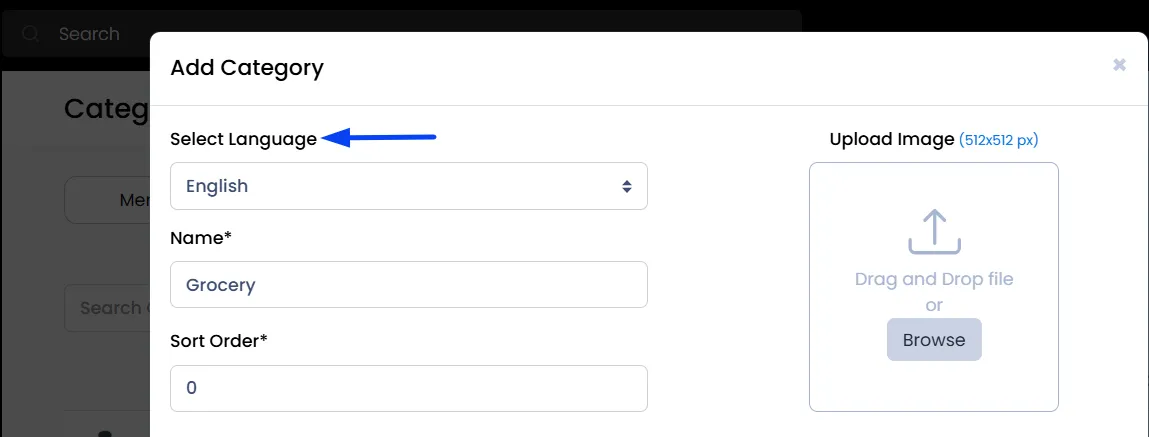This screenshot has width=1149, height=437.
Task: Click the partially hidden Search field behind dialog
Action: (107, 308)
